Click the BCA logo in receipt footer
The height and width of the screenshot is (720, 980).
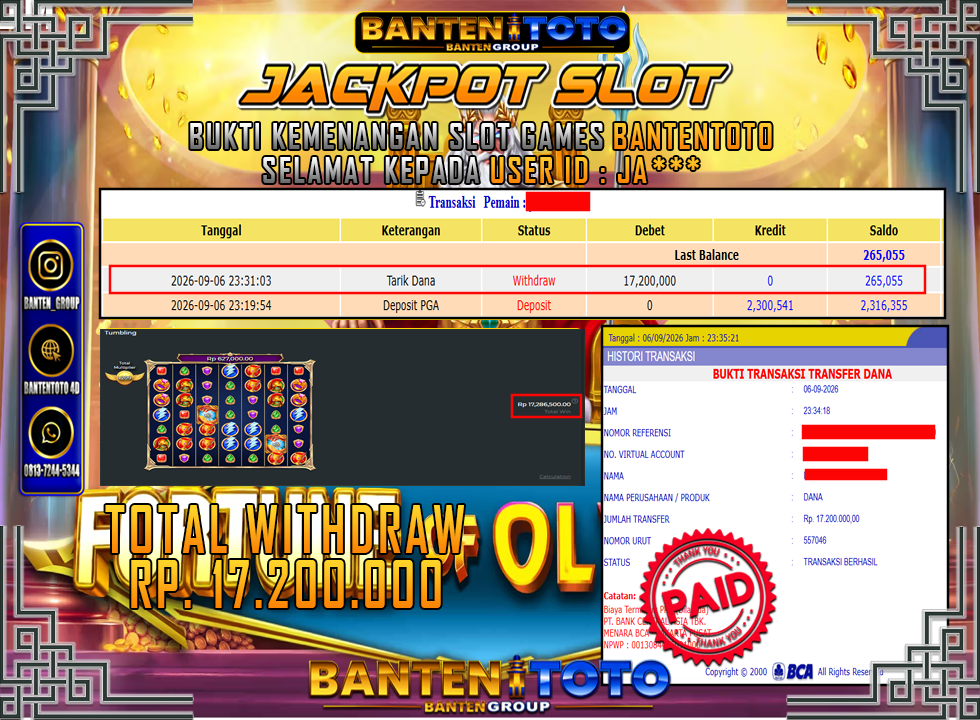792,671
